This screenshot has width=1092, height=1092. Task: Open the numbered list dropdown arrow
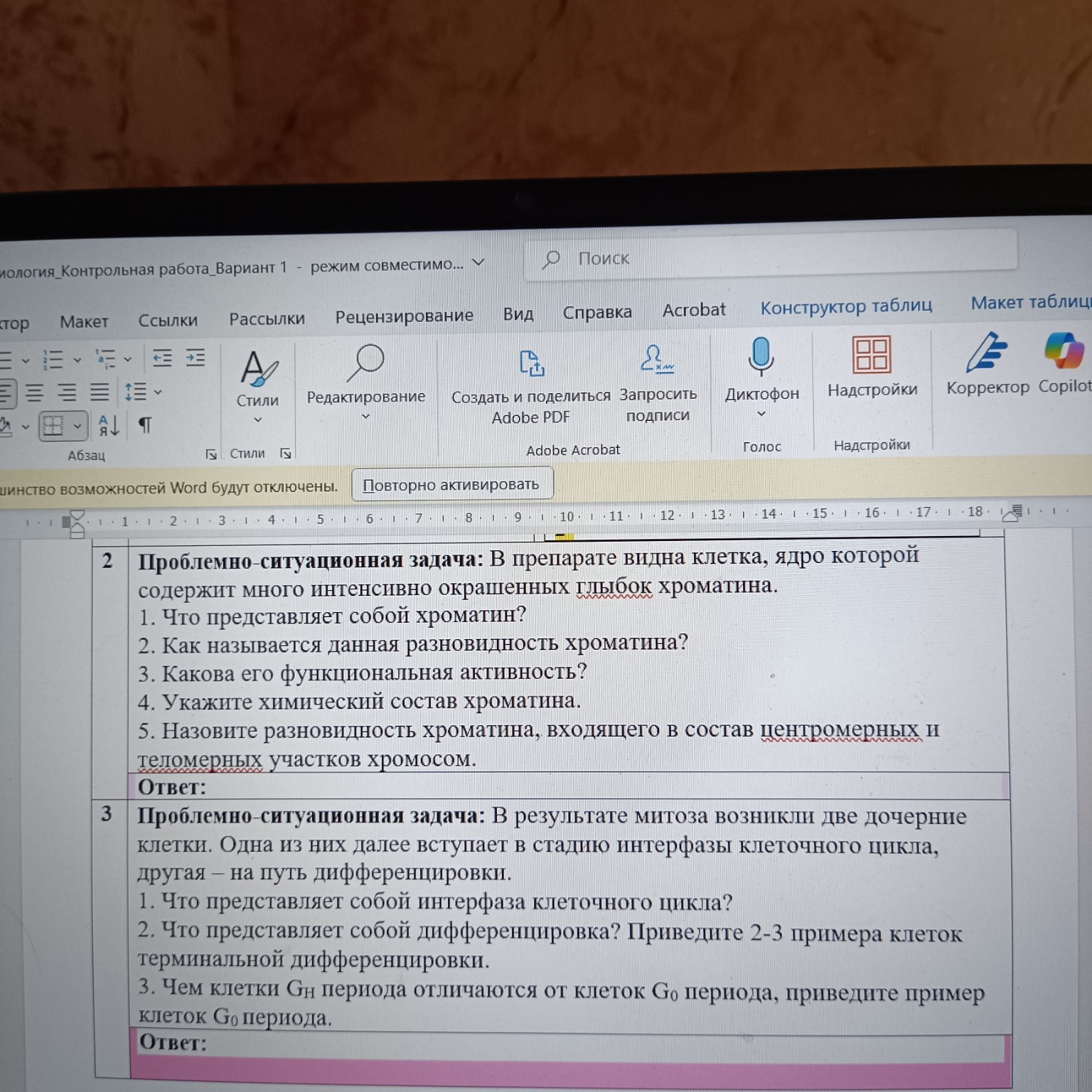pos(77,360)
